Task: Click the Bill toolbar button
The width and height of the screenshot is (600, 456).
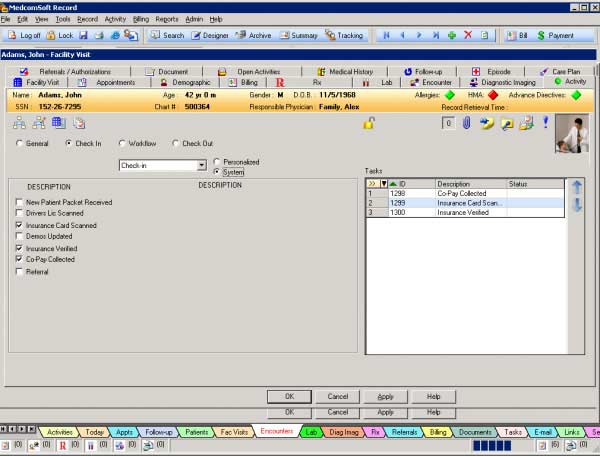Action: tap(517, 36)
